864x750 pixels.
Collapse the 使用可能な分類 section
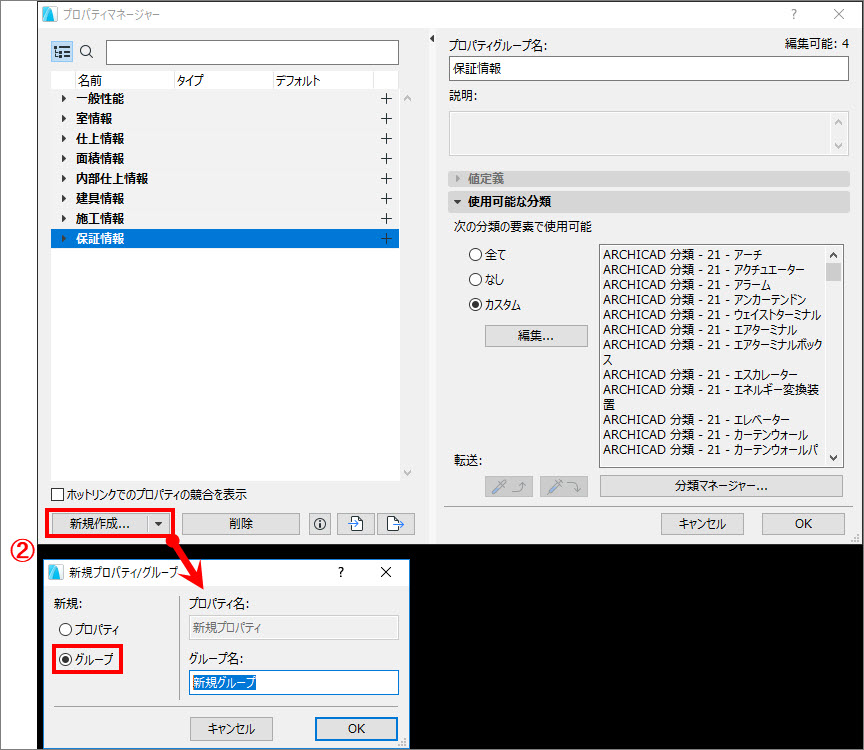[457, 202]
